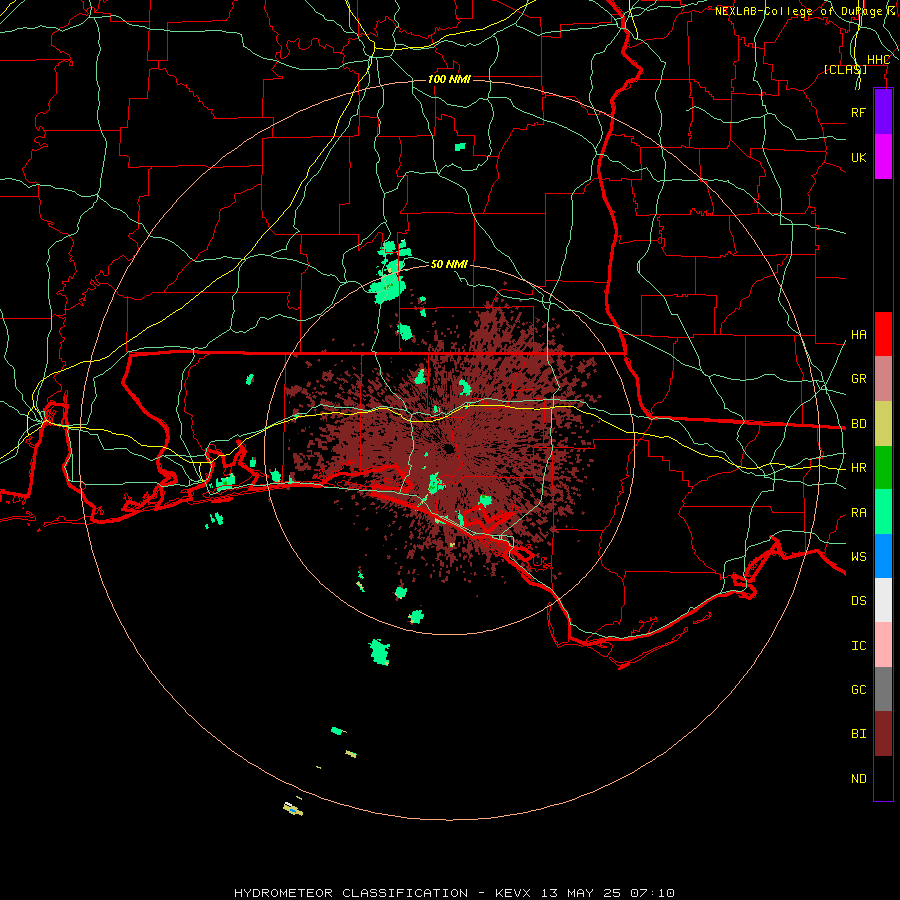Click the HYDROMETEOR CLASSIFICATION title text
The width and height of the screenshot is (900, 900).
tap(351, 893)
